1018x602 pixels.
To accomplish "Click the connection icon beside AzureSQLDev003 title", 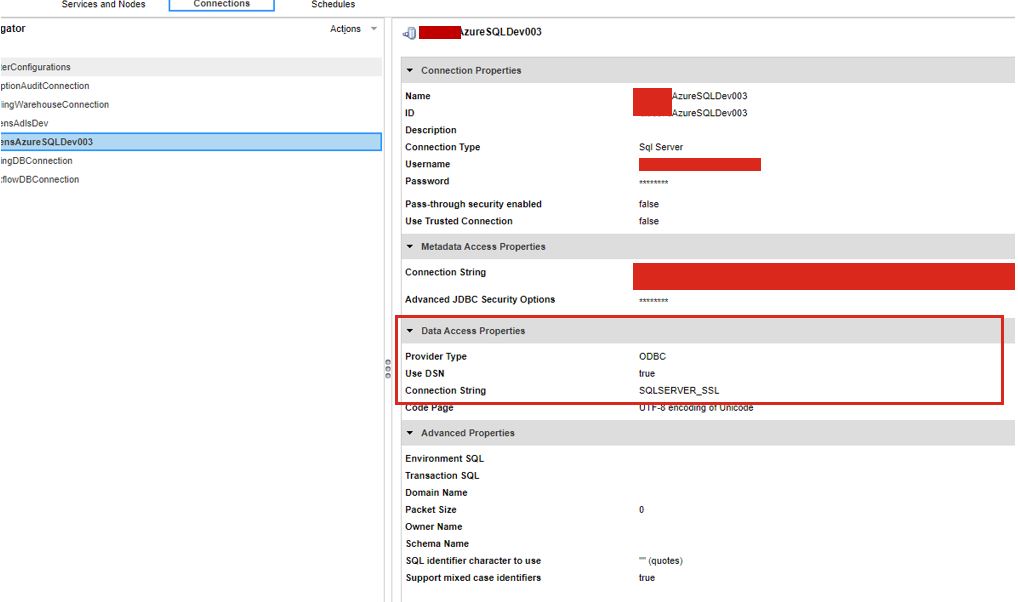I will point(409,32).
